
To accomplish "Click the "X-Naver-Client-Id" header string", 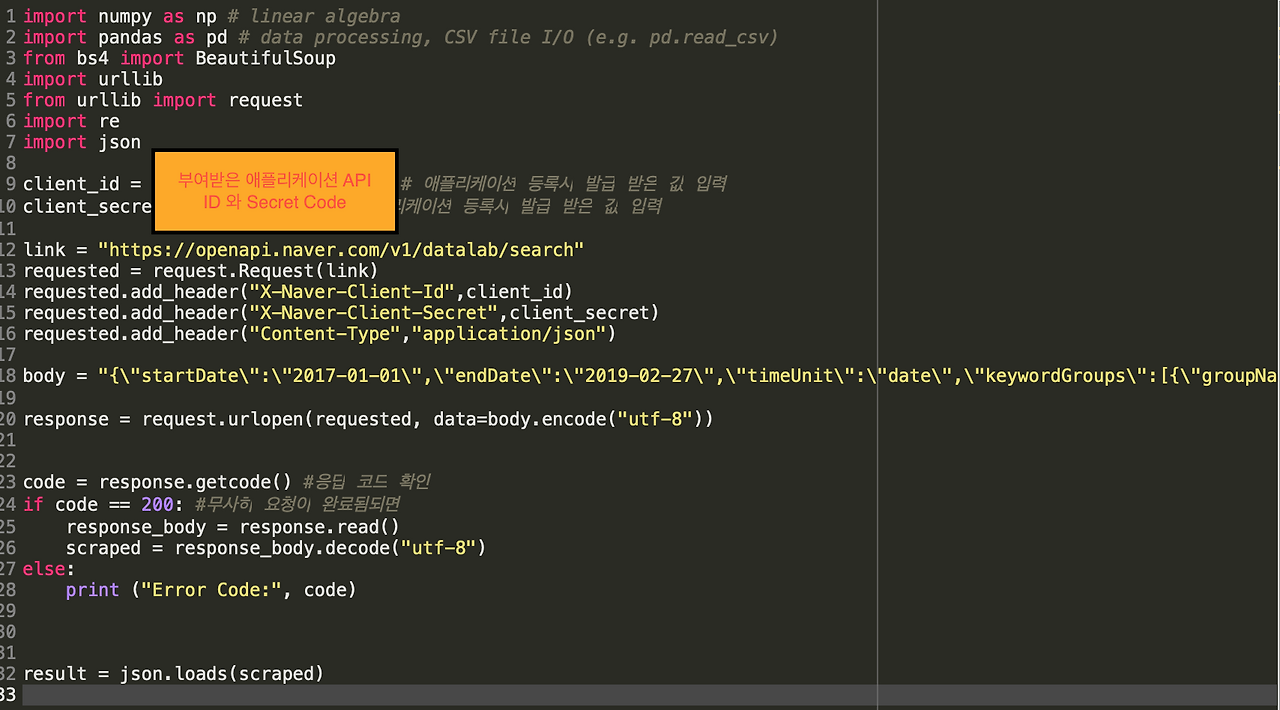I will 352,291.
